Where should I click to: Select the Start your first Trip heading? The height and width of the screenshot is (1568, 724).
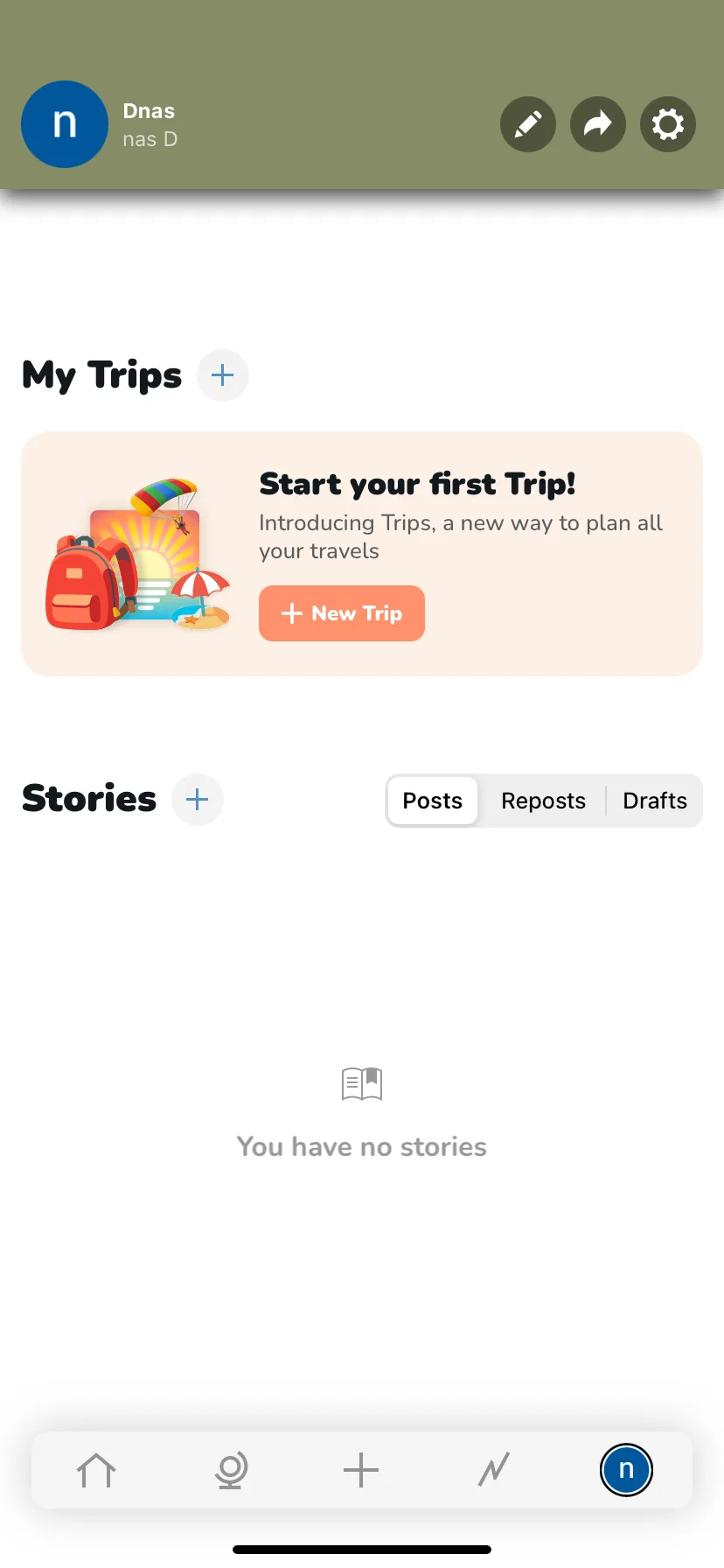(418, 484)
